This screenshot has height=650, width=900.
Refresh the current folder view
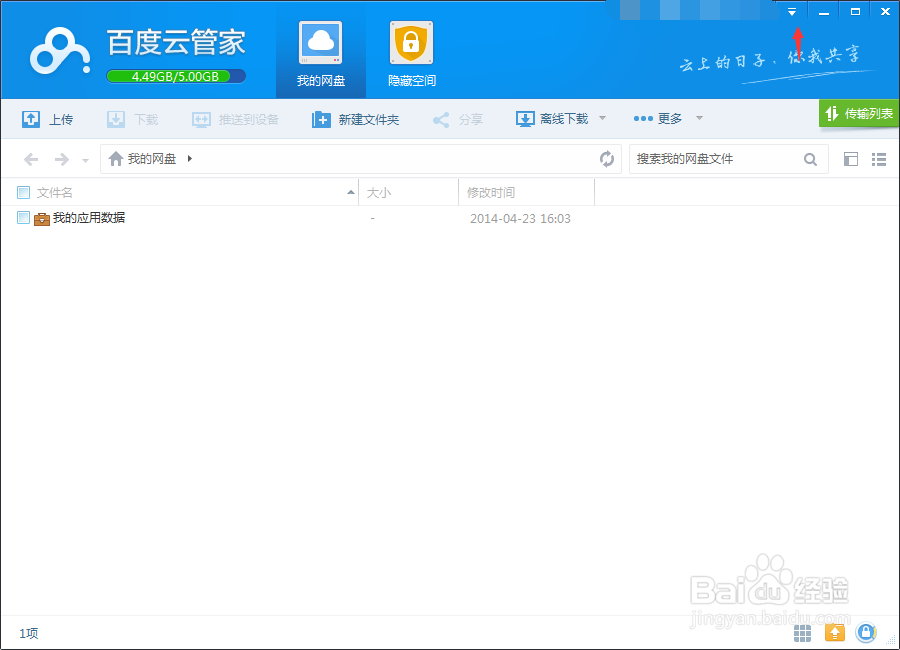pos(608,158)
